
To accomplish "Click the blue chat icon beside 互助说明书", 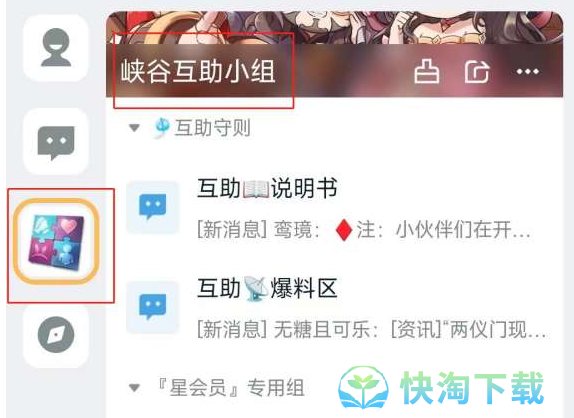I will (153, 207).
